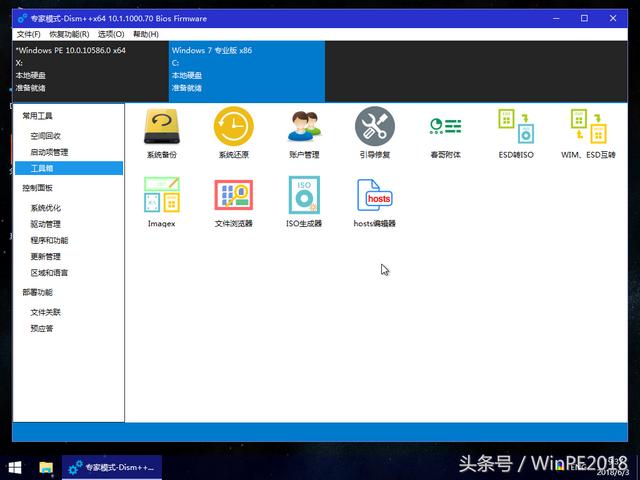Launch the Imagex tool
This screenshot has height=480, width=640.
coord(162,202)
